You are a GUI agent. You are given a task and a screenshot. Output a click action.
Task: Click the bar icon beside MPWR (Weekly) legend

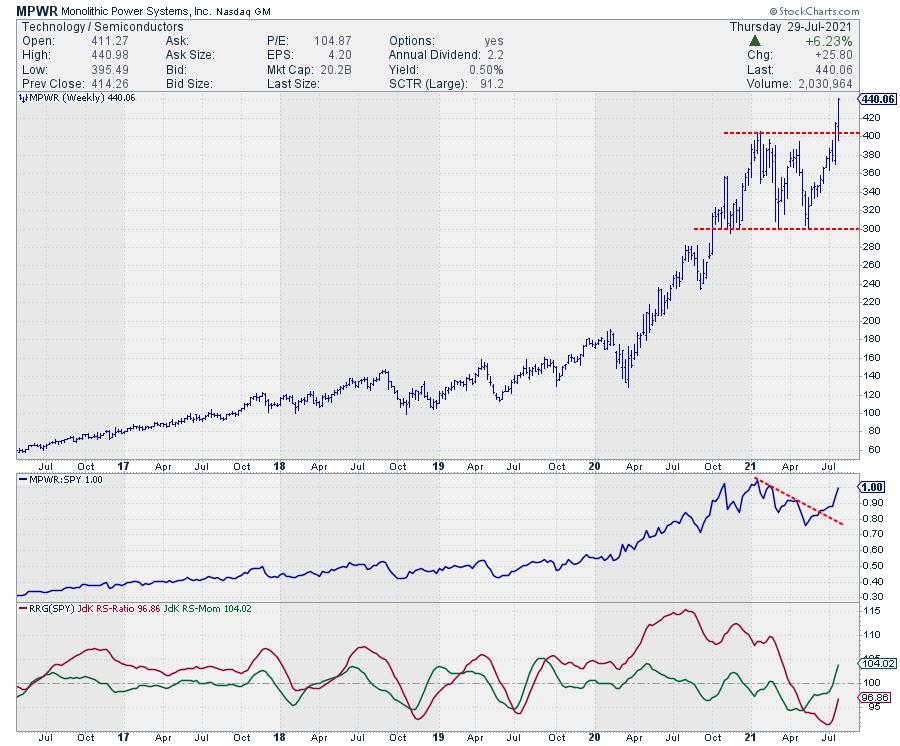coord(23,98)
